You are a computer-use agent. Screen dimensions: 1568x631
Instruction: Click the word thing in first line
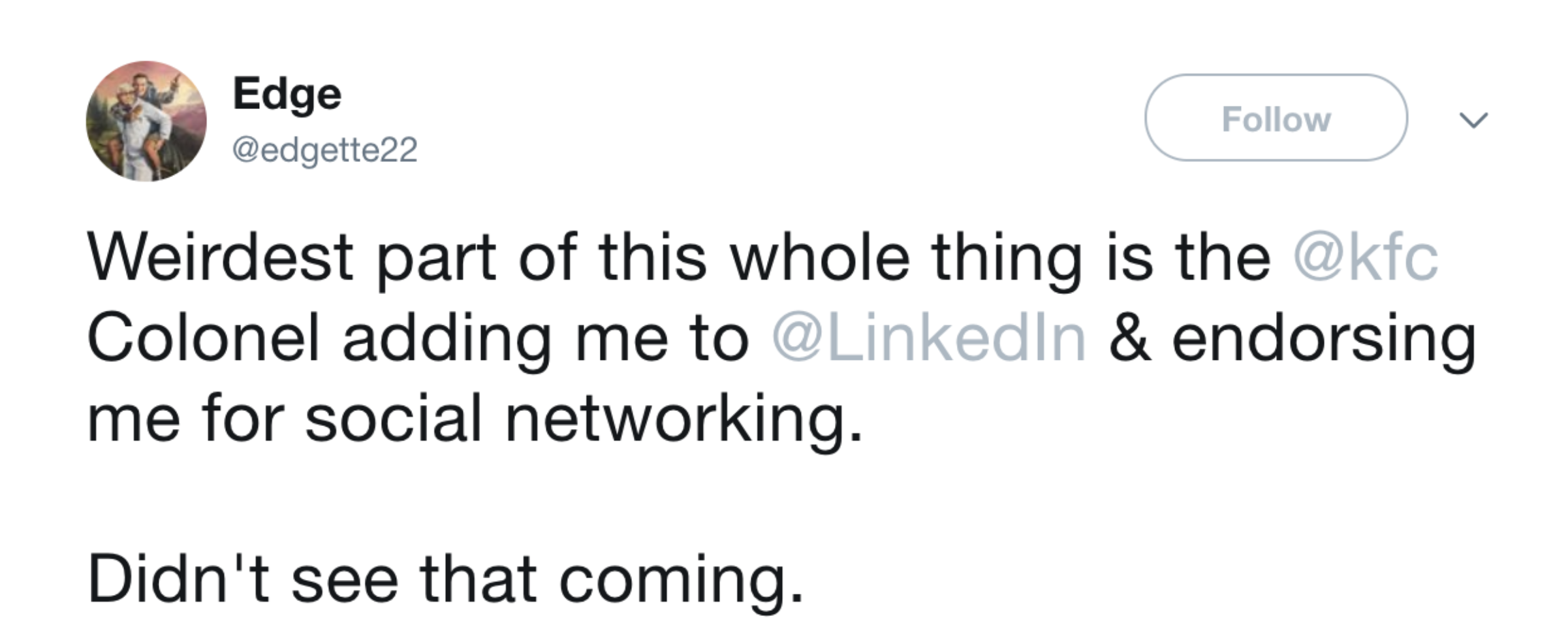click(1007, 259)
